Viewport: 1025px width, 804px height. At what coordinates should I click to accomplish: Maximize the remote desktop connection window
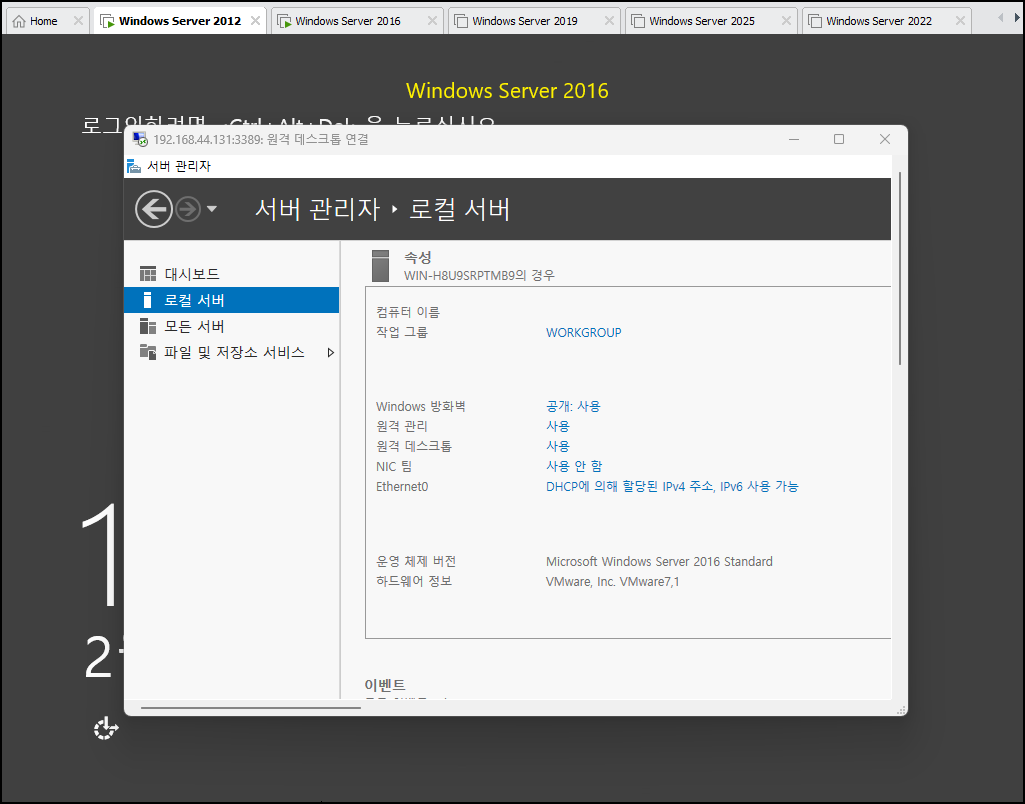[x=839, y=139]
